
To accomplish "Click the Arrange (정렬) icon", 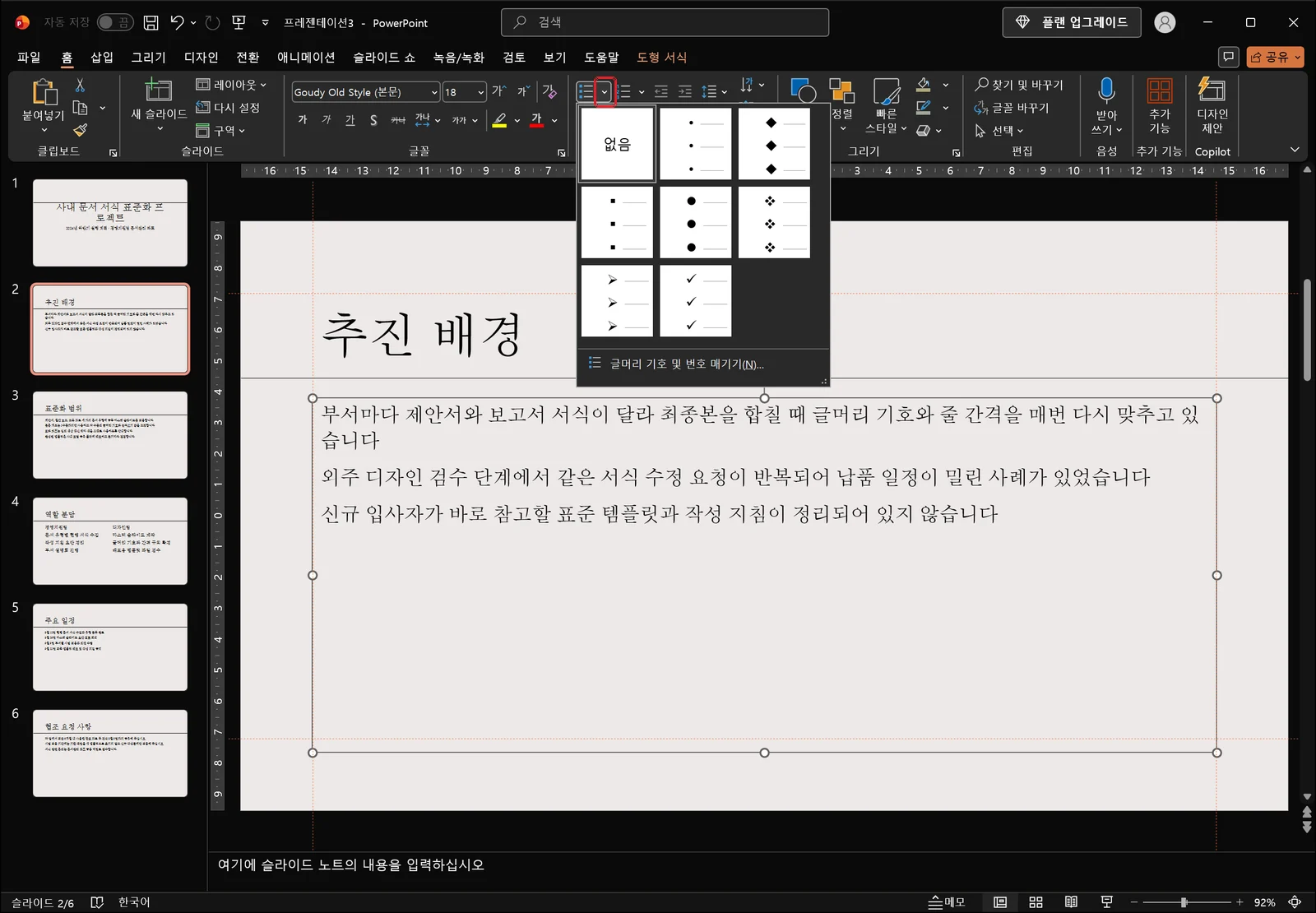I will click(841, 90).
